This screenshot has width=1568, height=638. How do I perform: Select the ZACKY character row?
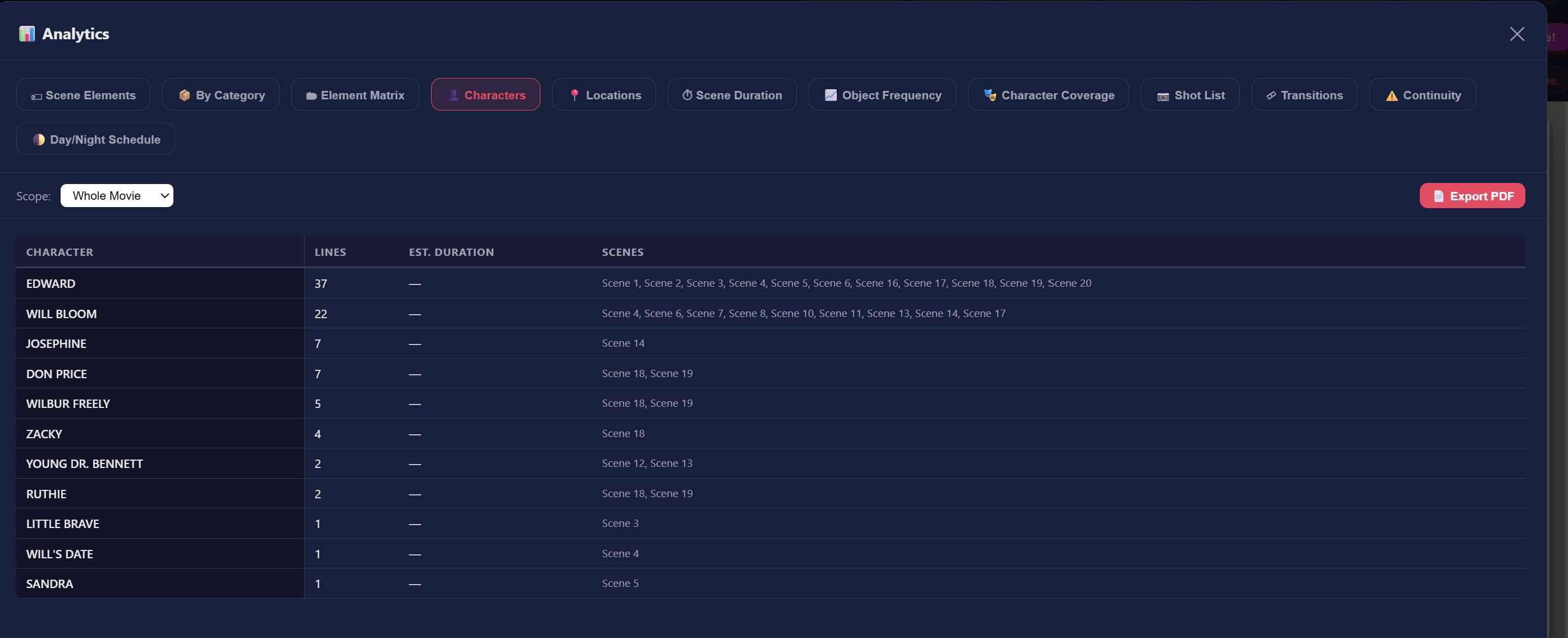coord(771,433)
